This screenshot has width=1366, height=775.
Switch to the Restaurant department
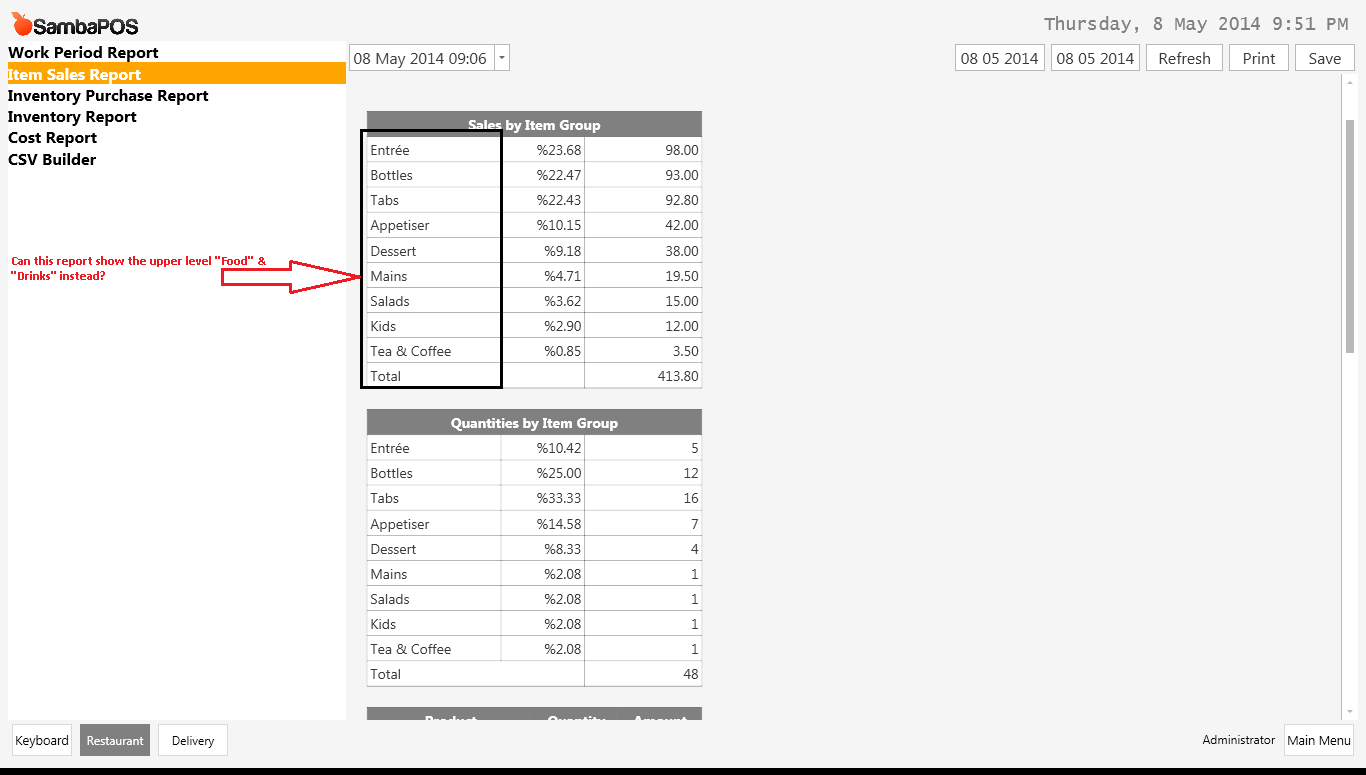click(x=114, y=740)
